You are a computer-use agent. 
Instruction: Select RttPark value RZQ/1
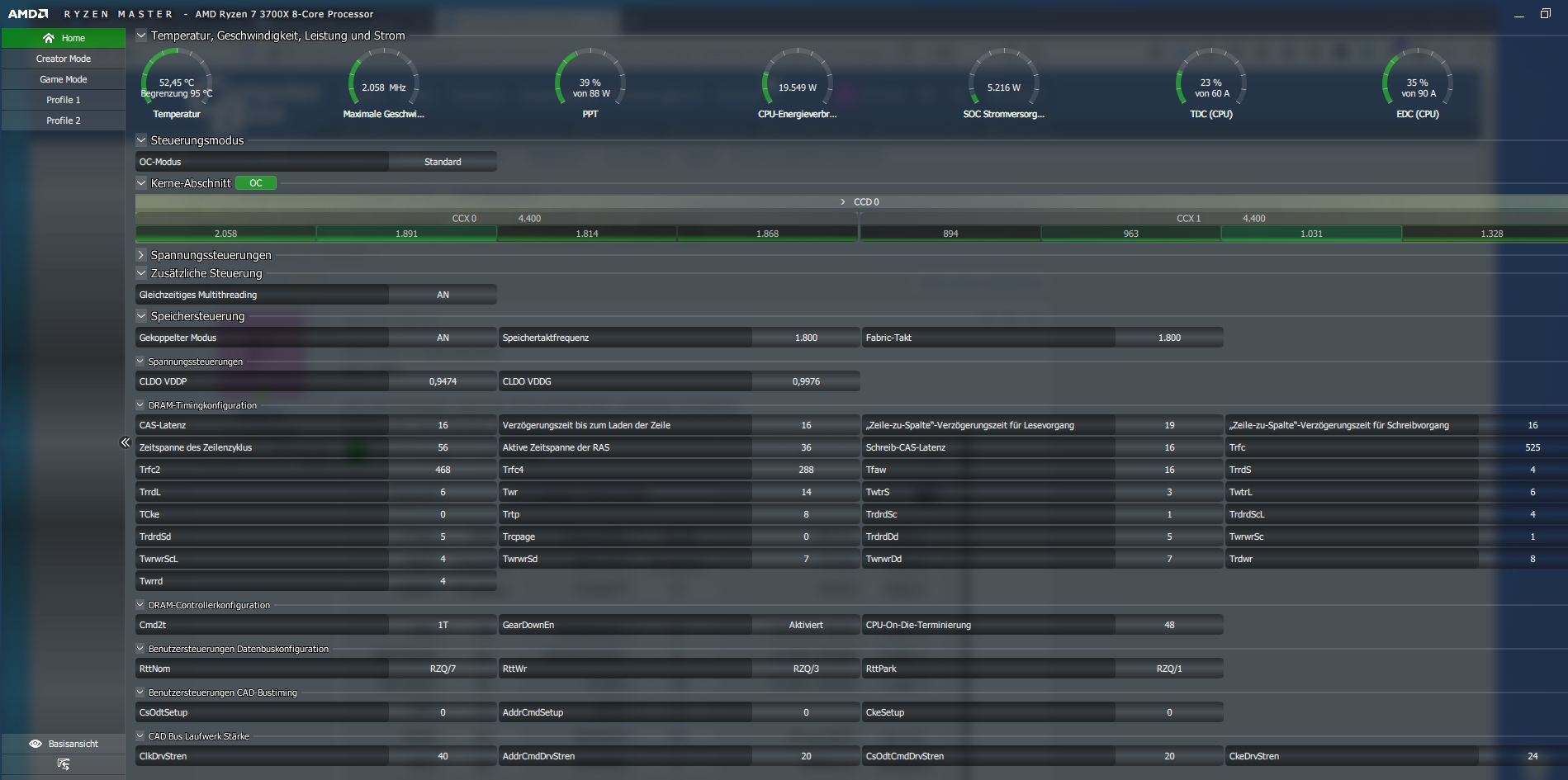coord(1169,669)
